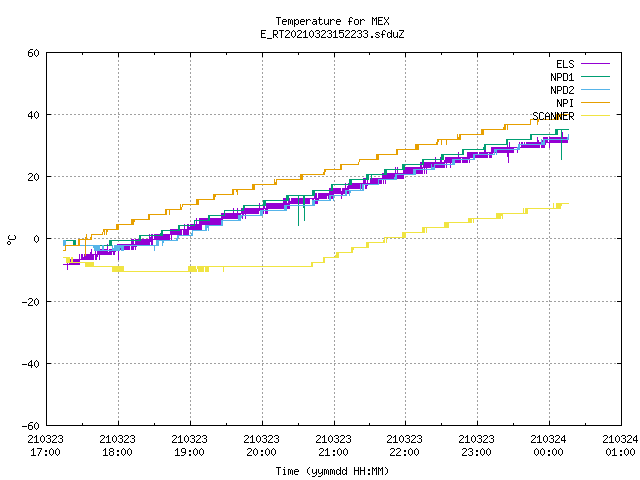The image size is (640, 480).
Task: Click the x-axis tick label 210323 17:00
Action: click(x=46, y=446)
